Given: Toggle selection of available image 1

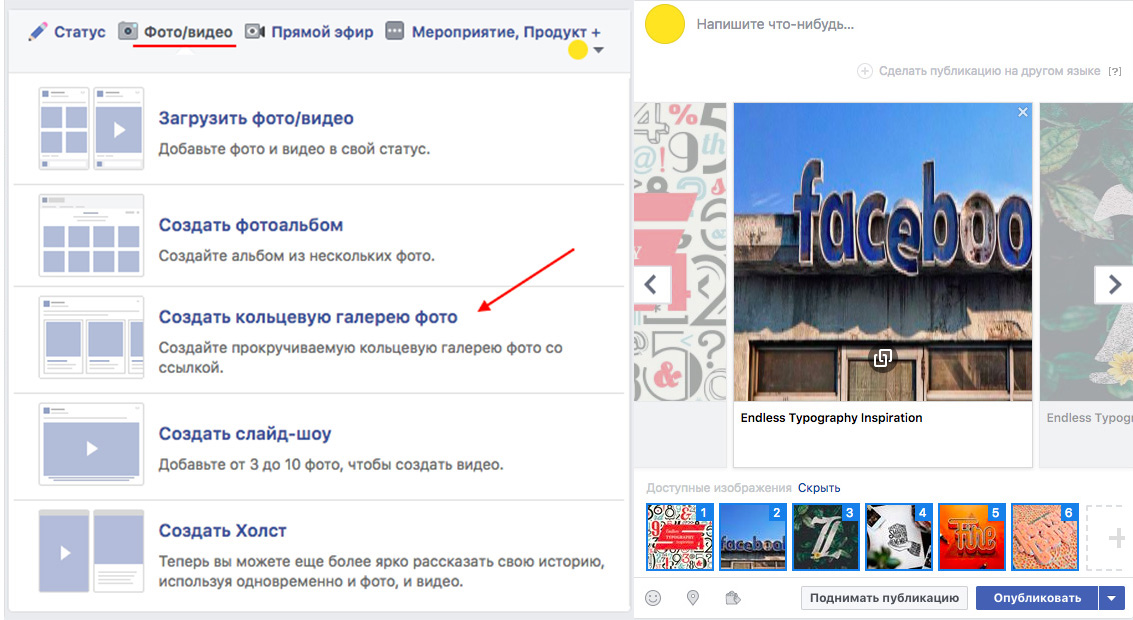Looking at the screenshot, I should point(680,537).
